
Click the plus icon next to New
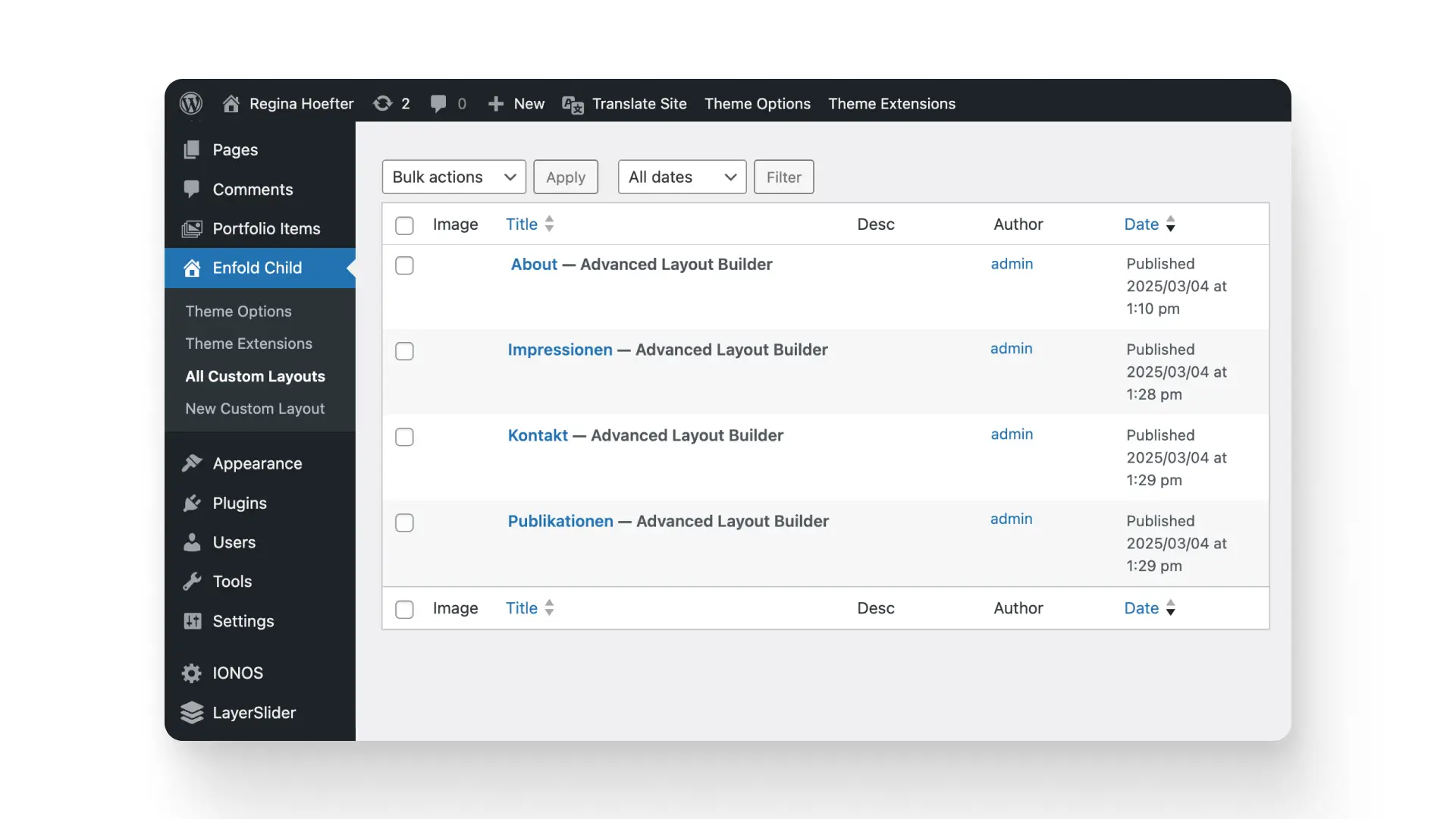click(x=496, y=104)
